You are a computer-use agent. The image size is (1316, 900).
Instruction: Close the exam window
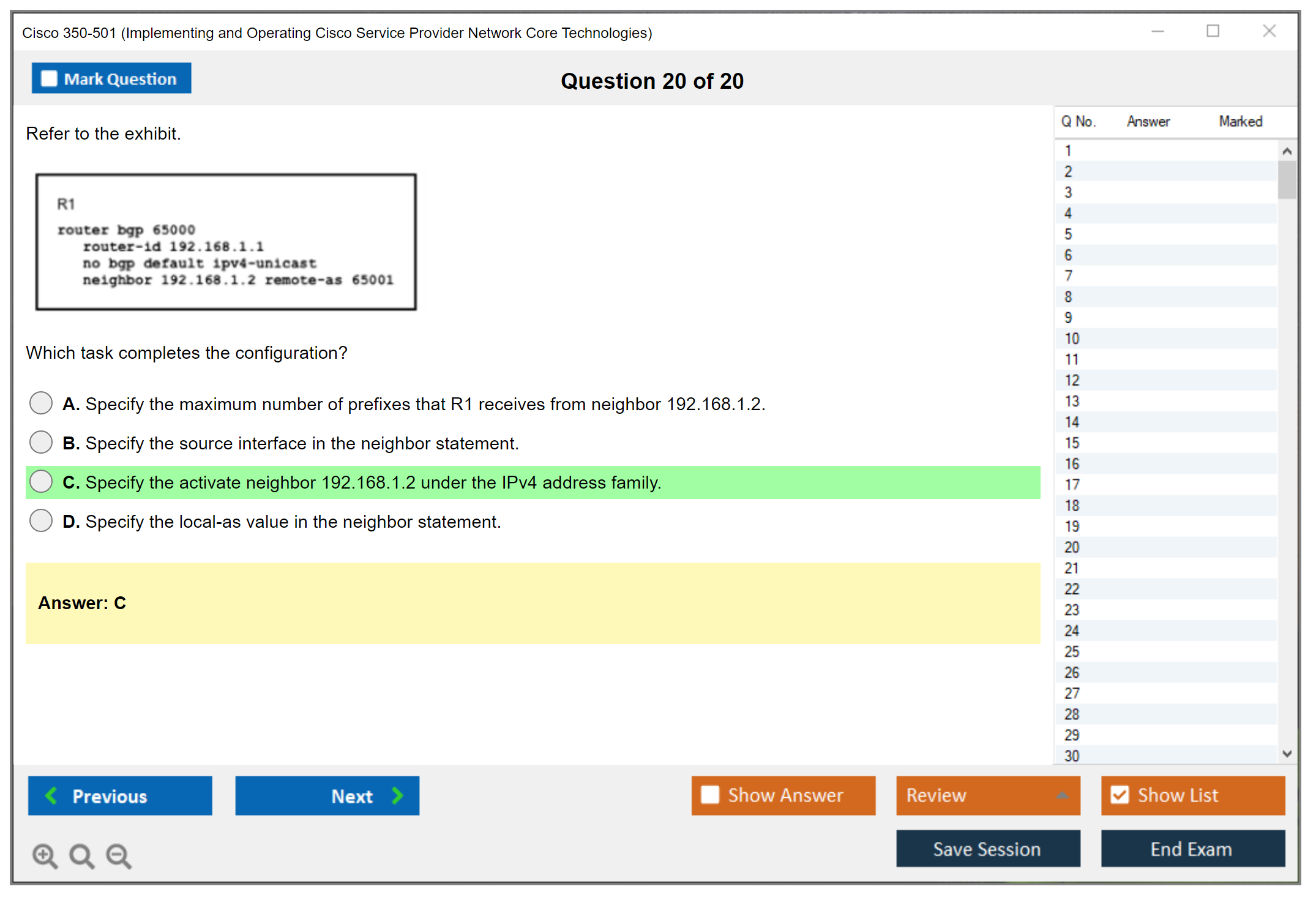pos(1269,31)
